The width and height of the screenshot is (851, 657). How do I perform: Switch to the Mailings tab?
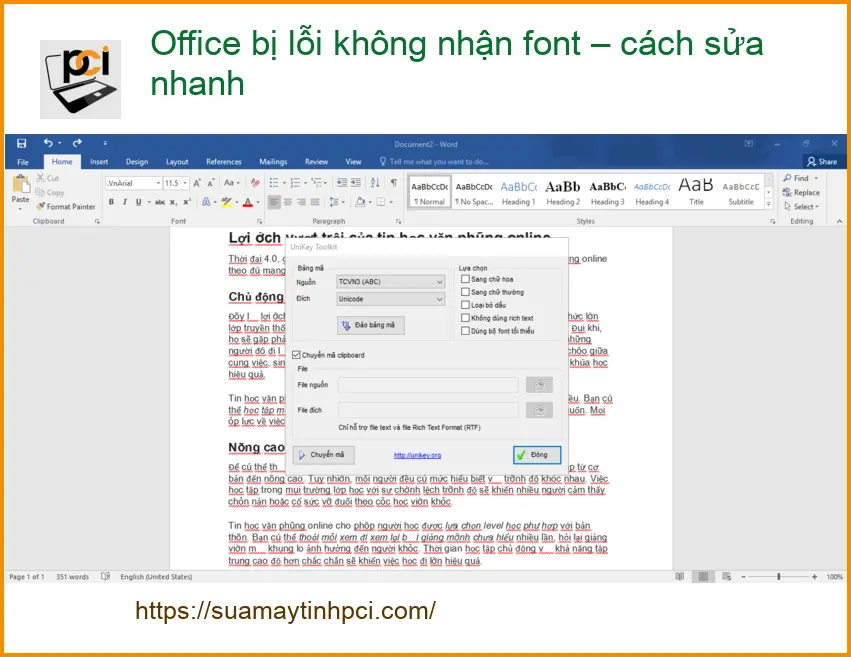[273, 162]
